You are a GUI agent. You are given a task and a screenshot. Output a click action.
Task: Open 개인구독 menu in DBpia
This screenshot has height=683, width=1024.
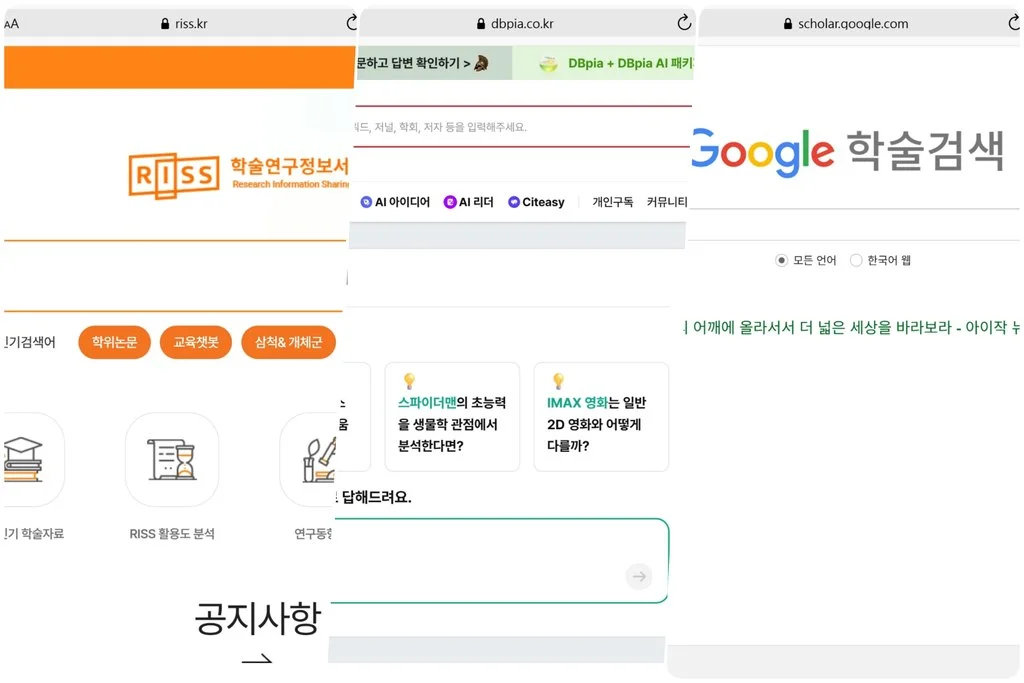pyautogui.click(x=613, y=202)
